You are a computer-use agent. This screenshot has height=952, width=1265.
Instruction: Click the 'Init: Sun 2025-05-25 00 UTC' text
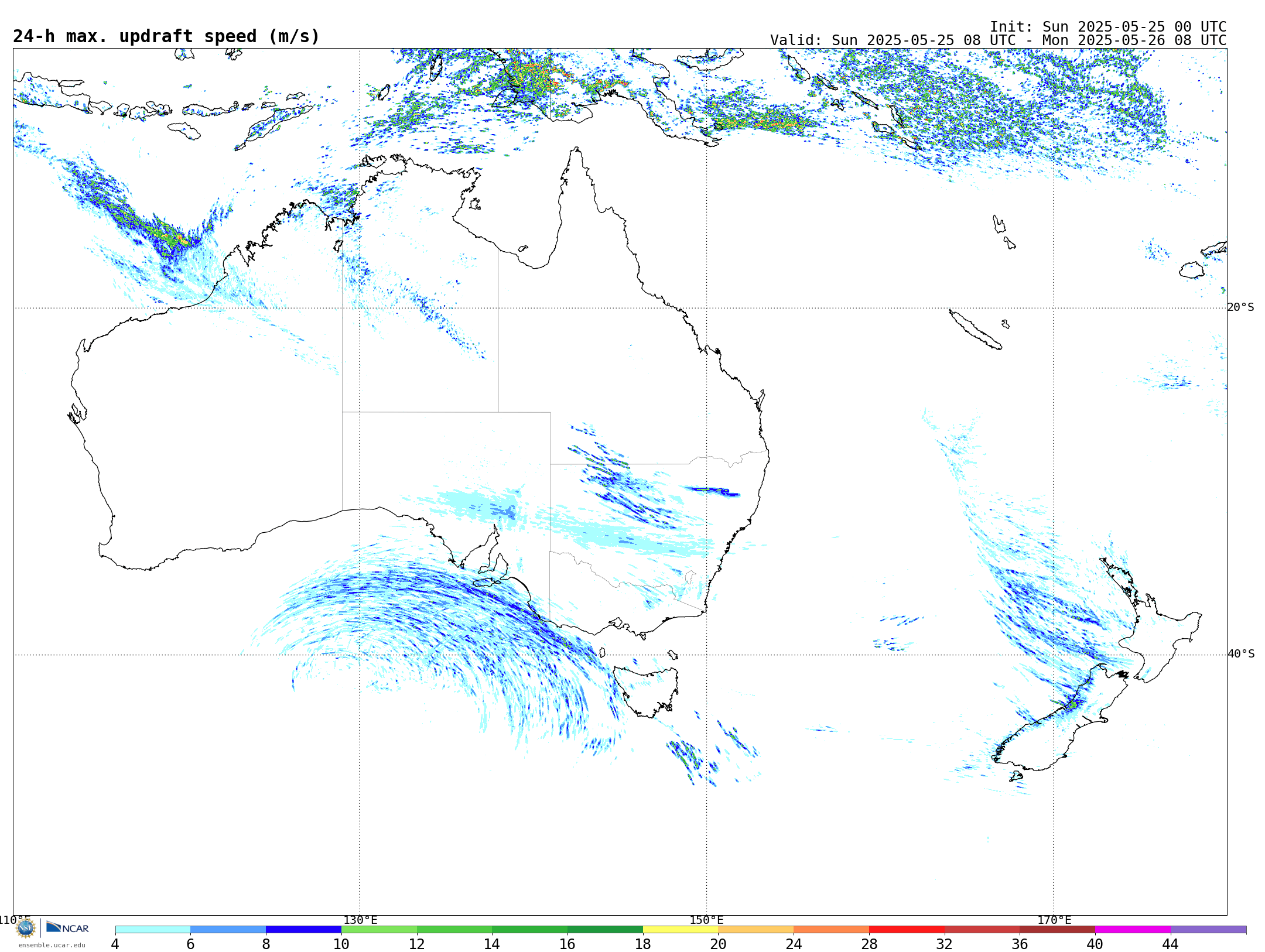[1108, 27]
